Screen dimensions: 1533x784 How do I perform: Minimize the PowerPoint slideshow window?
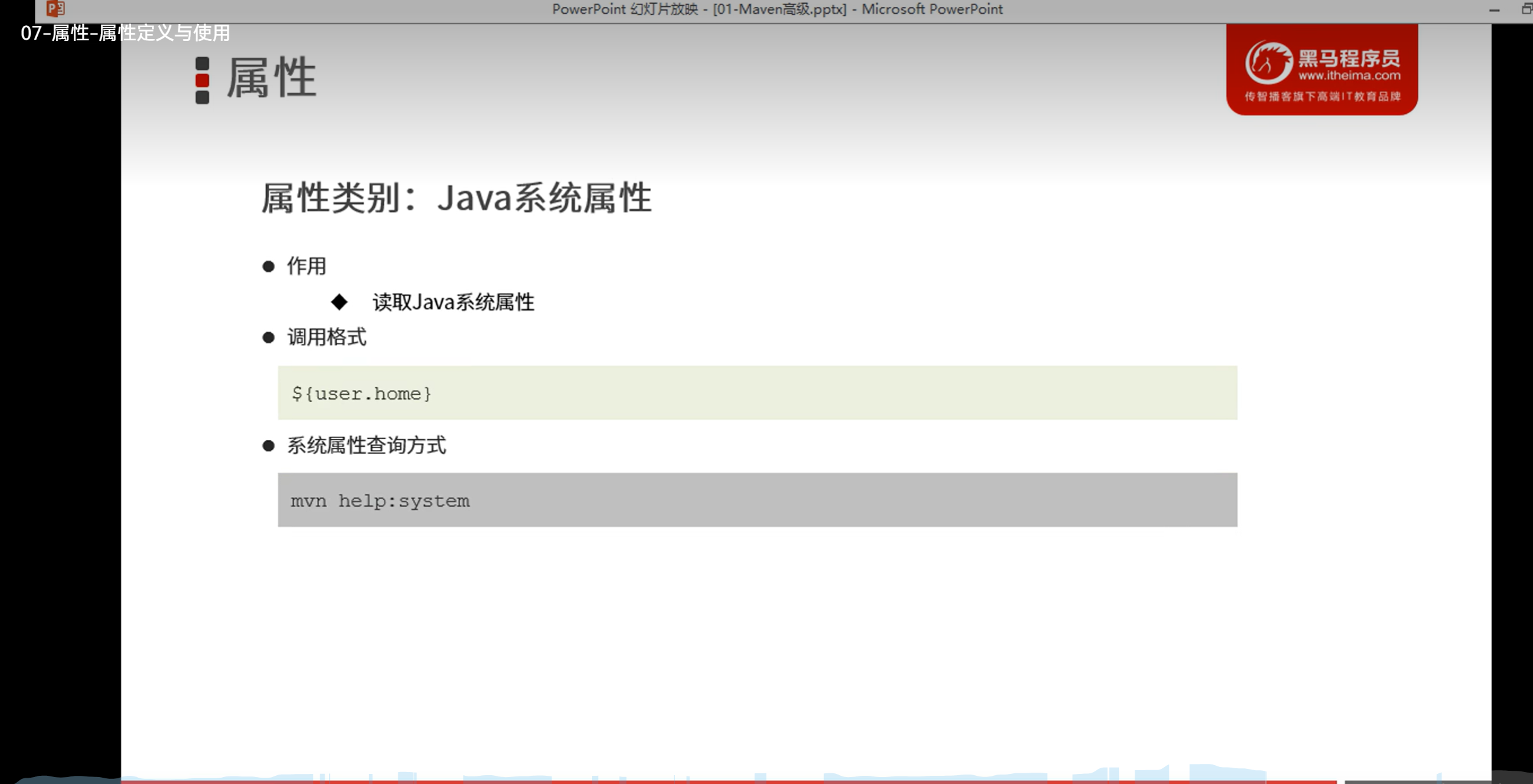coord(1494,9)
